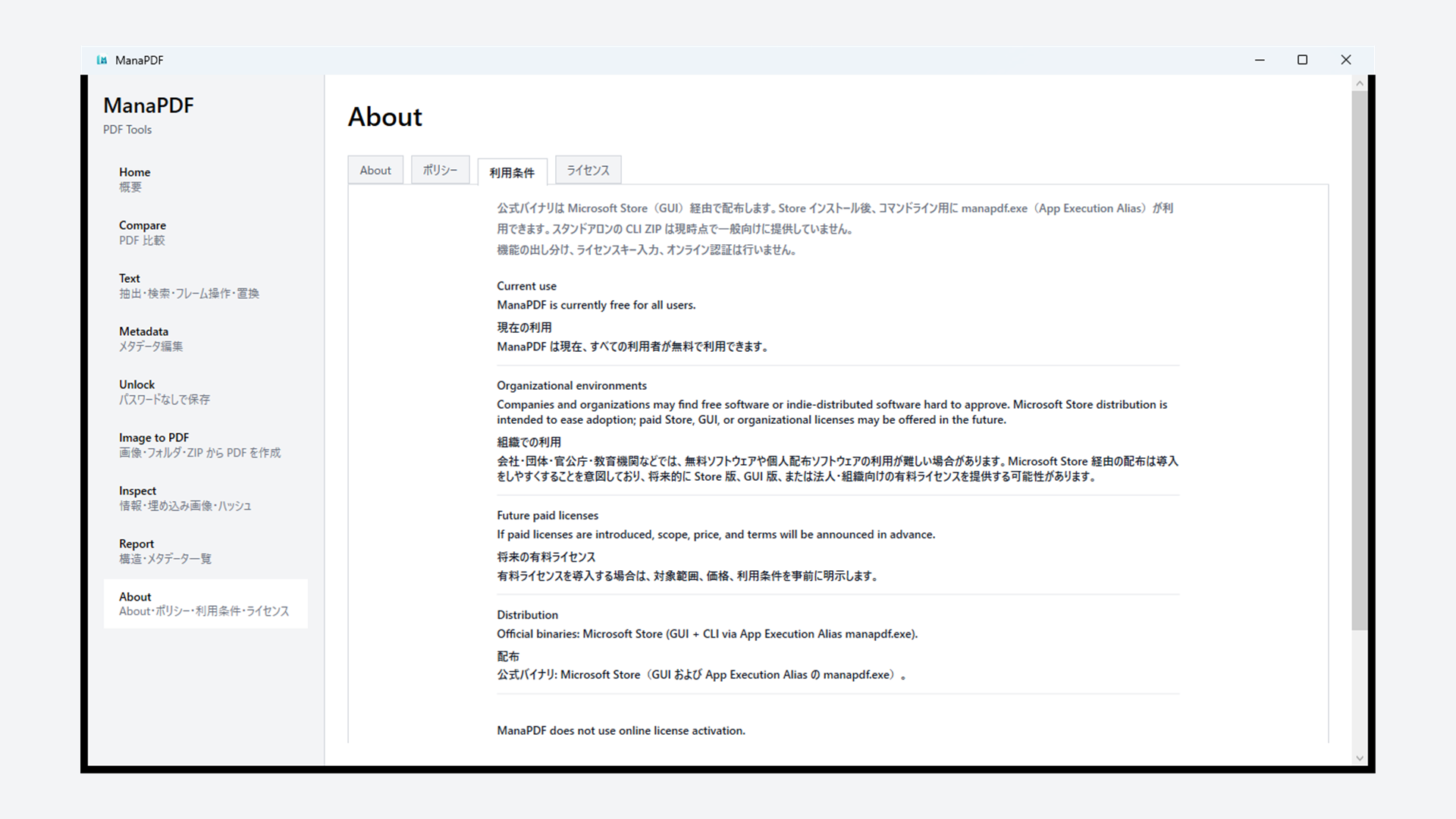Maximize the ManaPDF window
Viewport: 1456px width, 819px height.
click(1303, 60)
